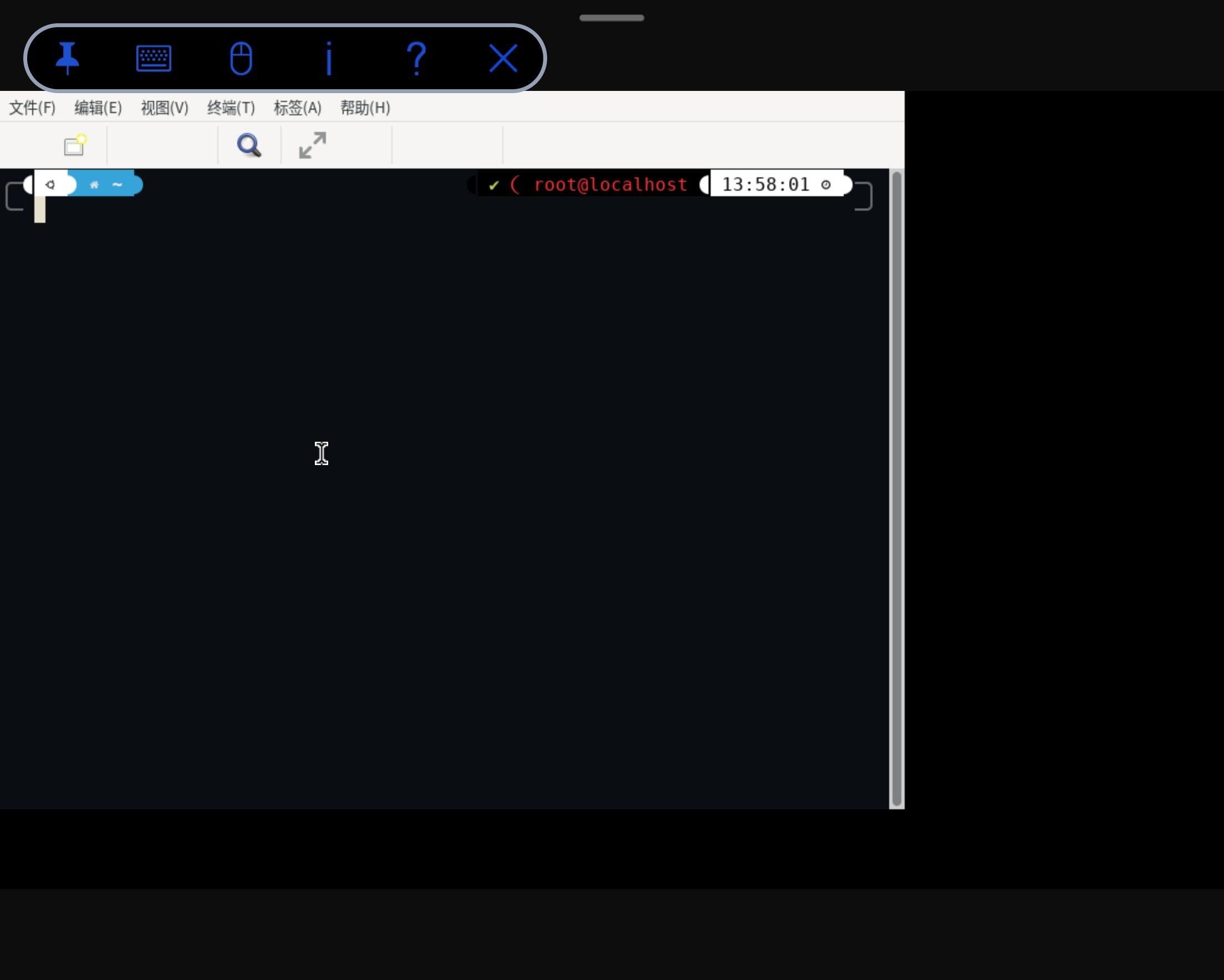Toggle fullscreen with the arrows icon
The image size is (1224, 980).
click(x=313, y=145)
